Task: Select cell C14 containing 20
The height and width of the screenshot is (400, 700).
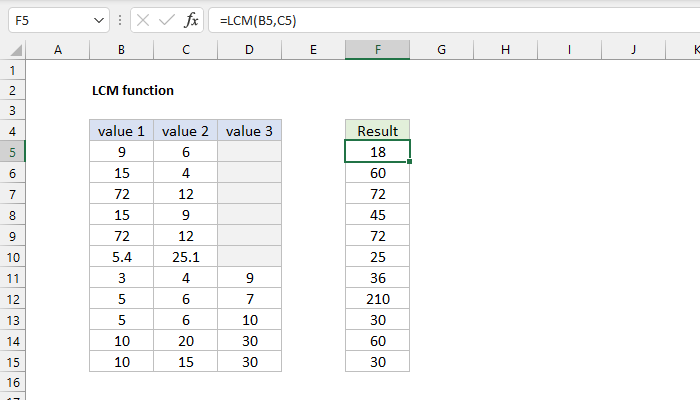Action: coord(186,341)
